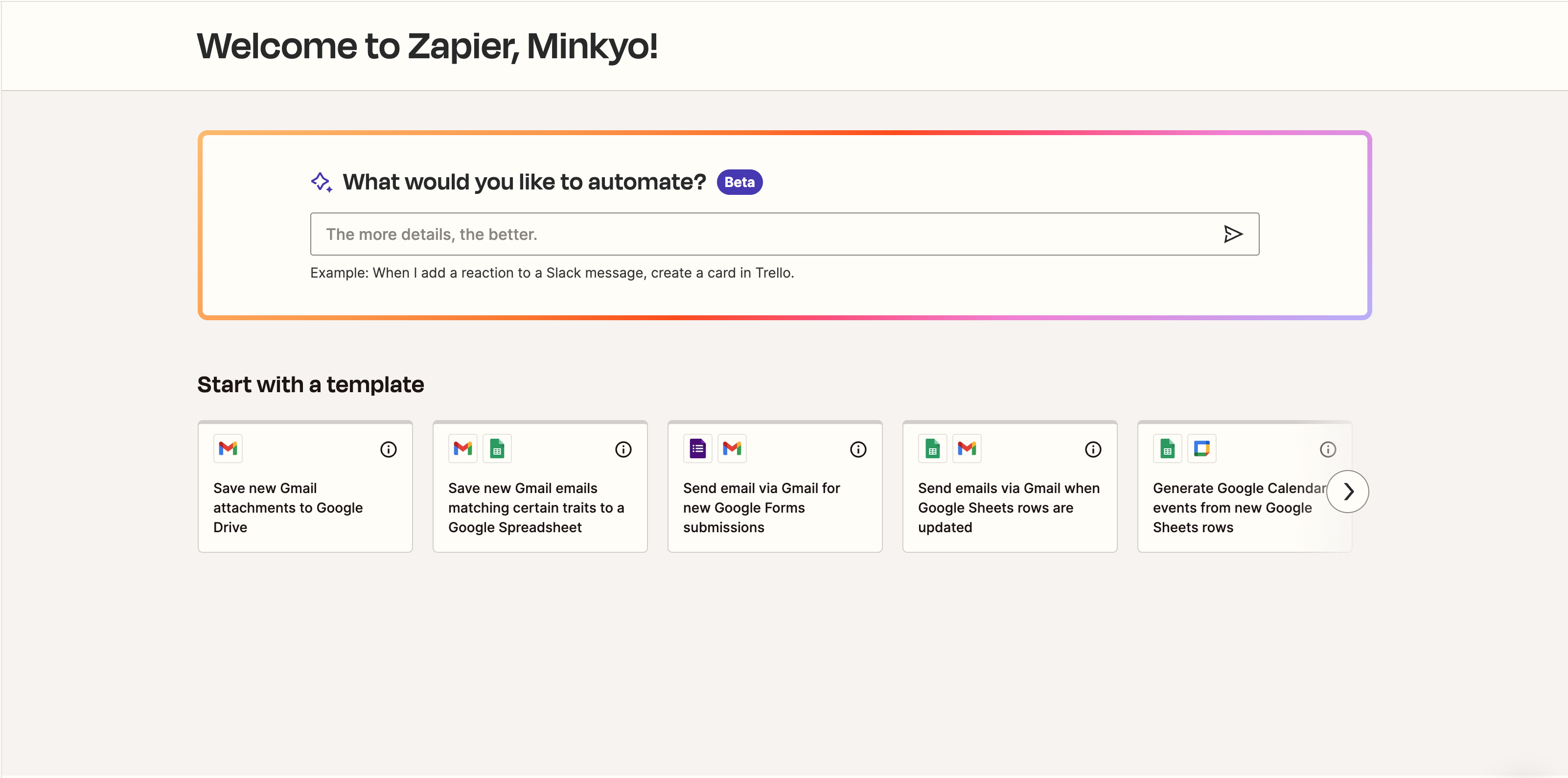
Task: Click the Google Calendar icon on the last template
Action: 1201,448
